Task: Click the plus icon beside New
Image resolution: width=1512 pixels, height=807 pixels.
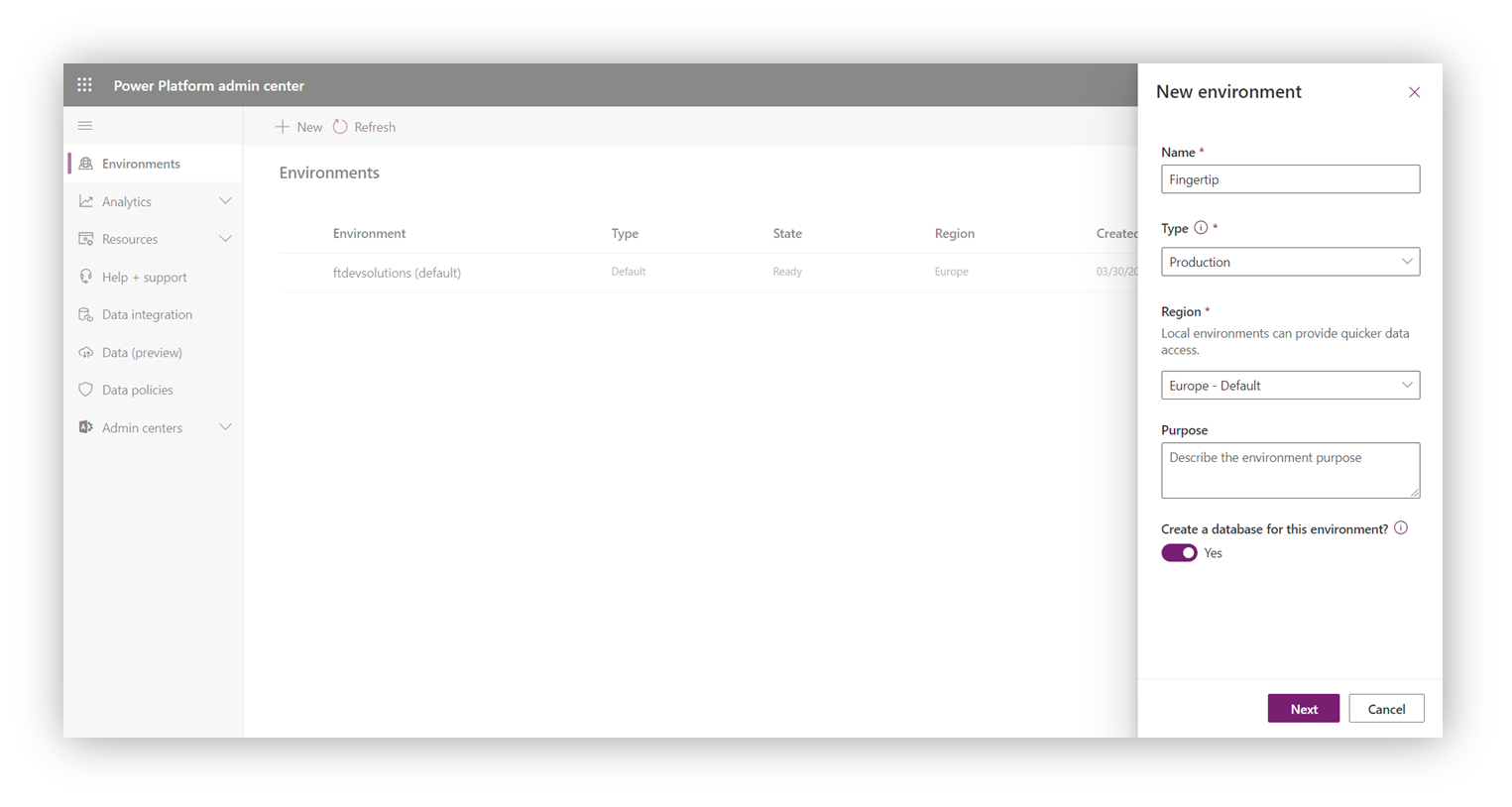Action: [283, 127]
